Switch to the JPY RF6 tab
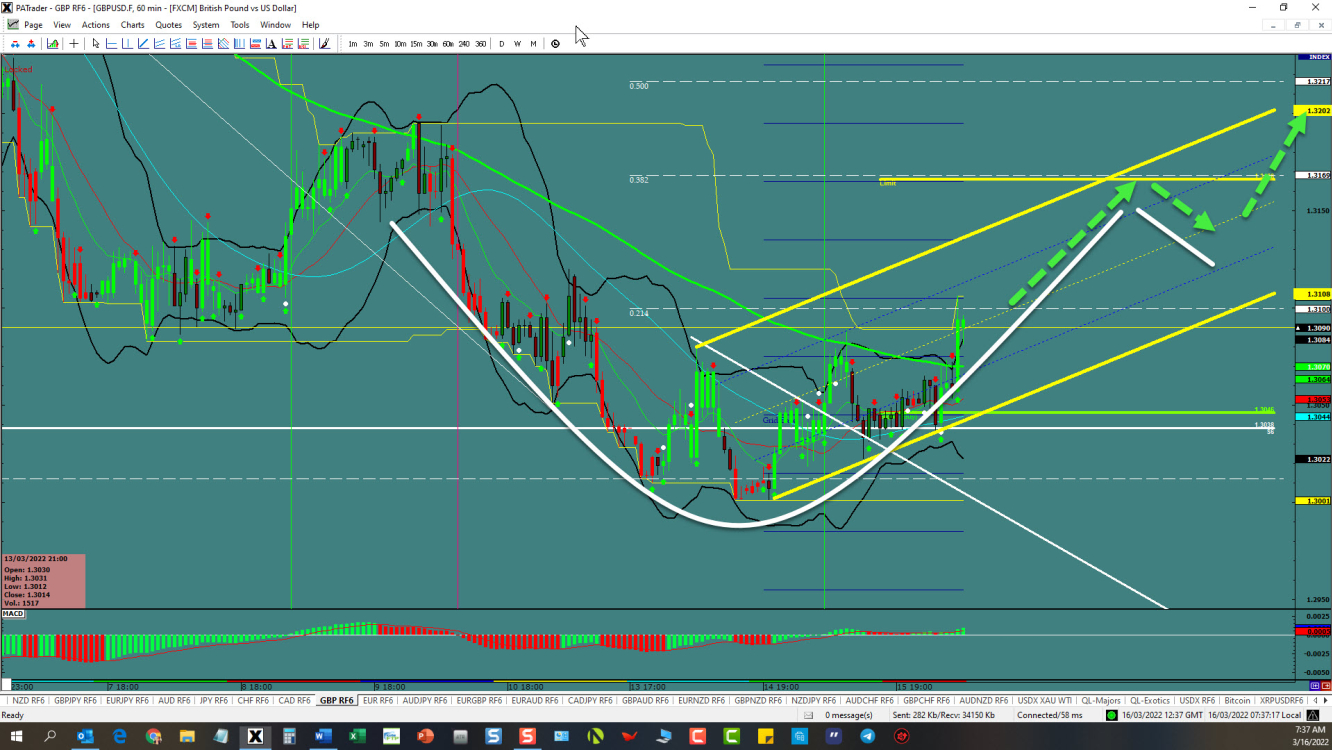This screenshot has width=1332, height=750. click(x=215, y=700)
